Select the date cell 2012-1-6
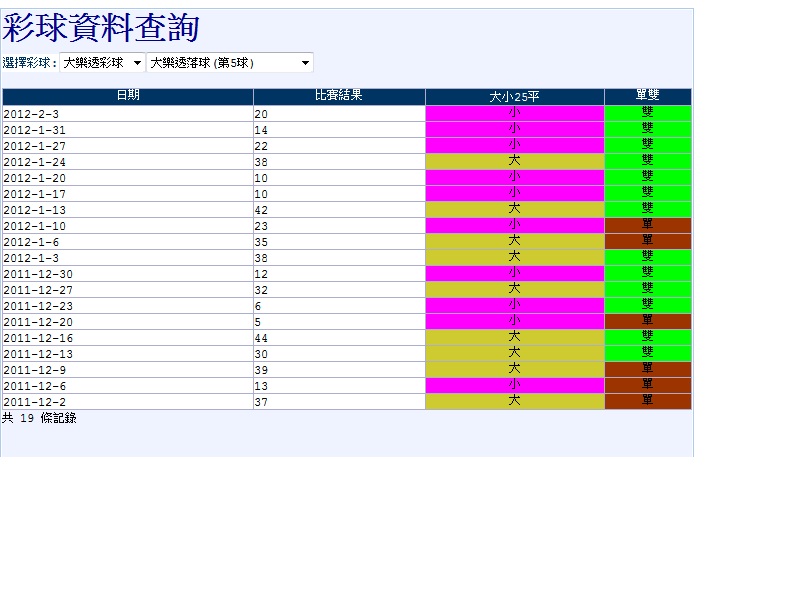The width and height of the screenshot is (800, 600). 128,242
